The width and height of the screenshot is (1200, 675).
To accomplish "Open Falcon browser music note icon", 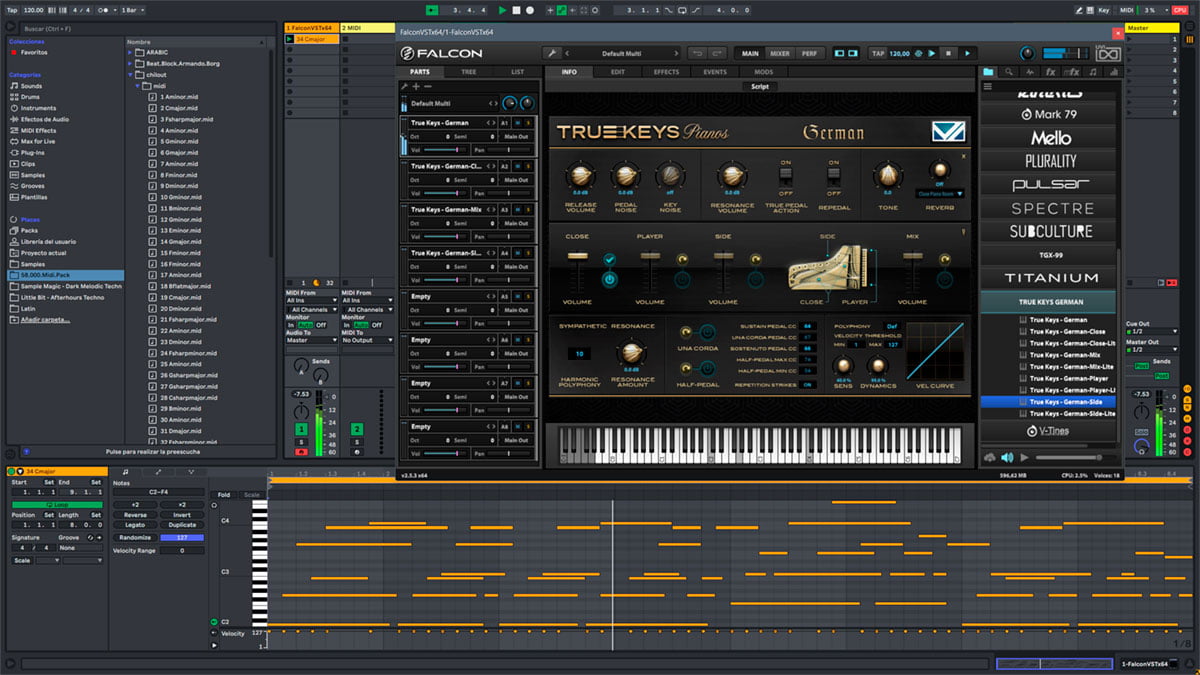I will pos(1091,72).
